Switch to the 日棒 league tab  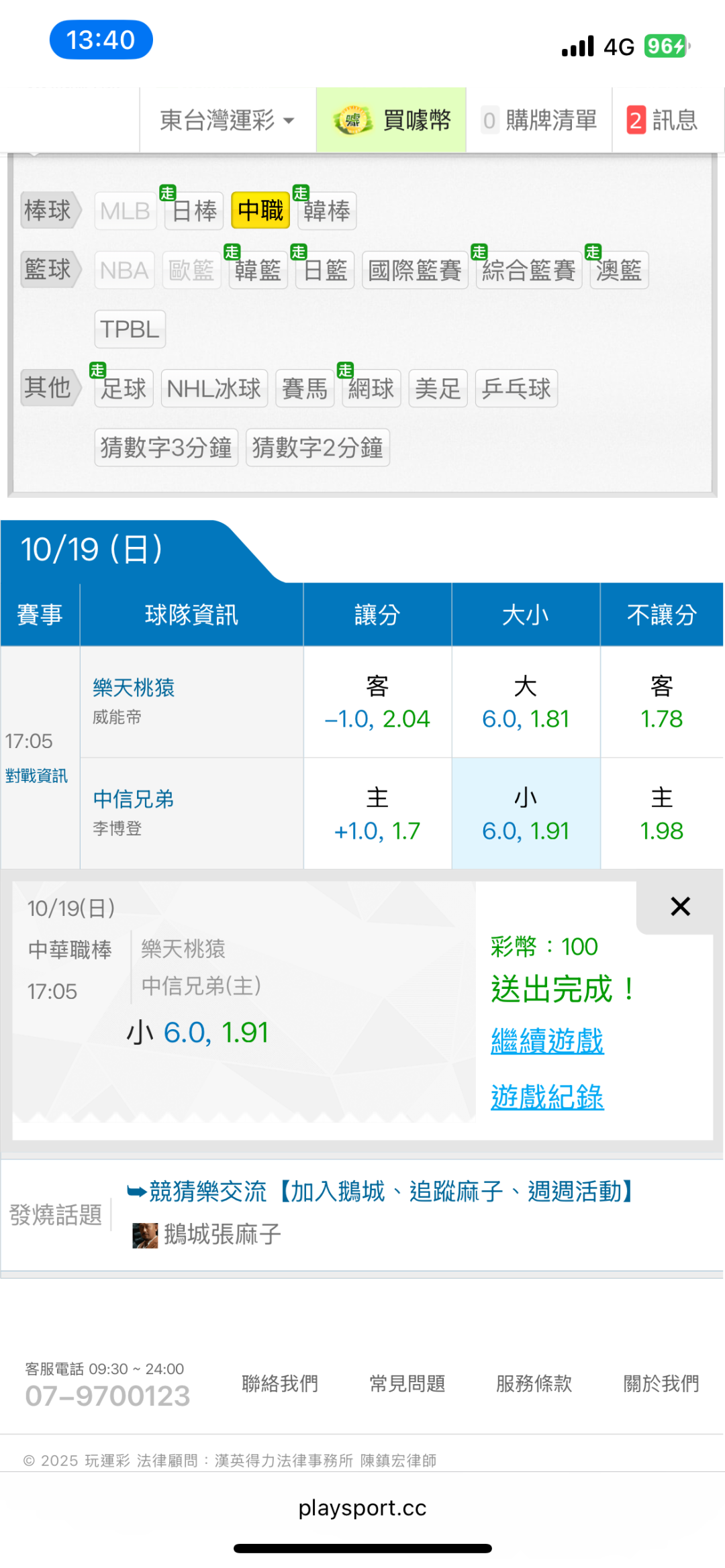click(194, 211)
